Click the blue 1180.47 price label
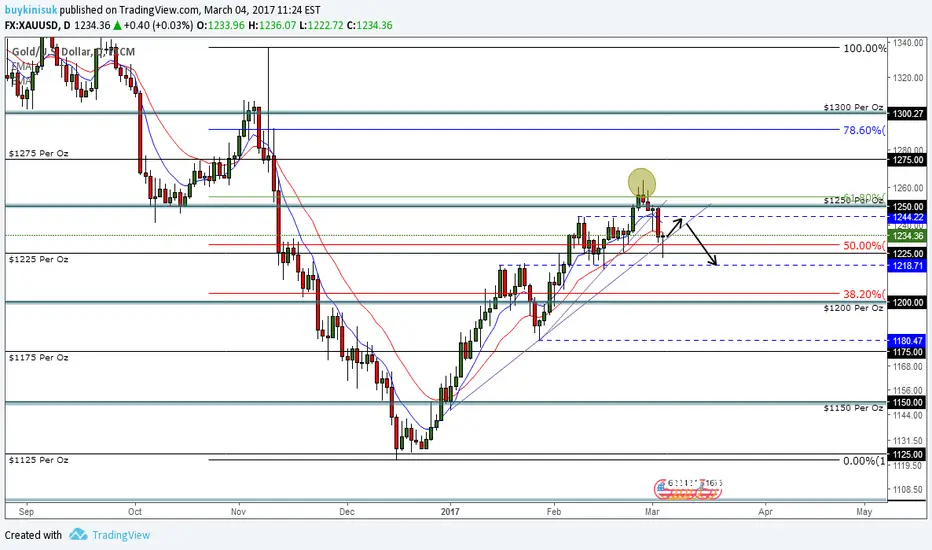The height and width of the screenshot is (550, 932). pos(906,341)
